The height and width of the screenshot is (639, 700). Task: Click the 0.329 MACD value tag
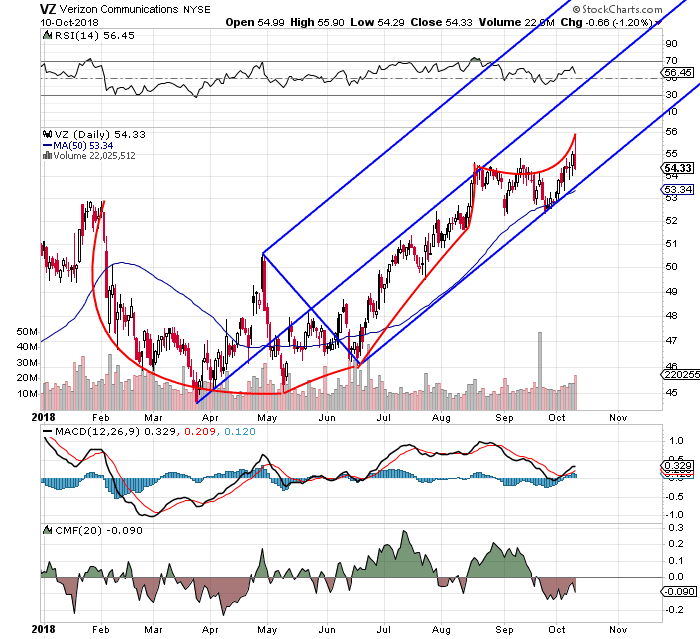(678, 466)
